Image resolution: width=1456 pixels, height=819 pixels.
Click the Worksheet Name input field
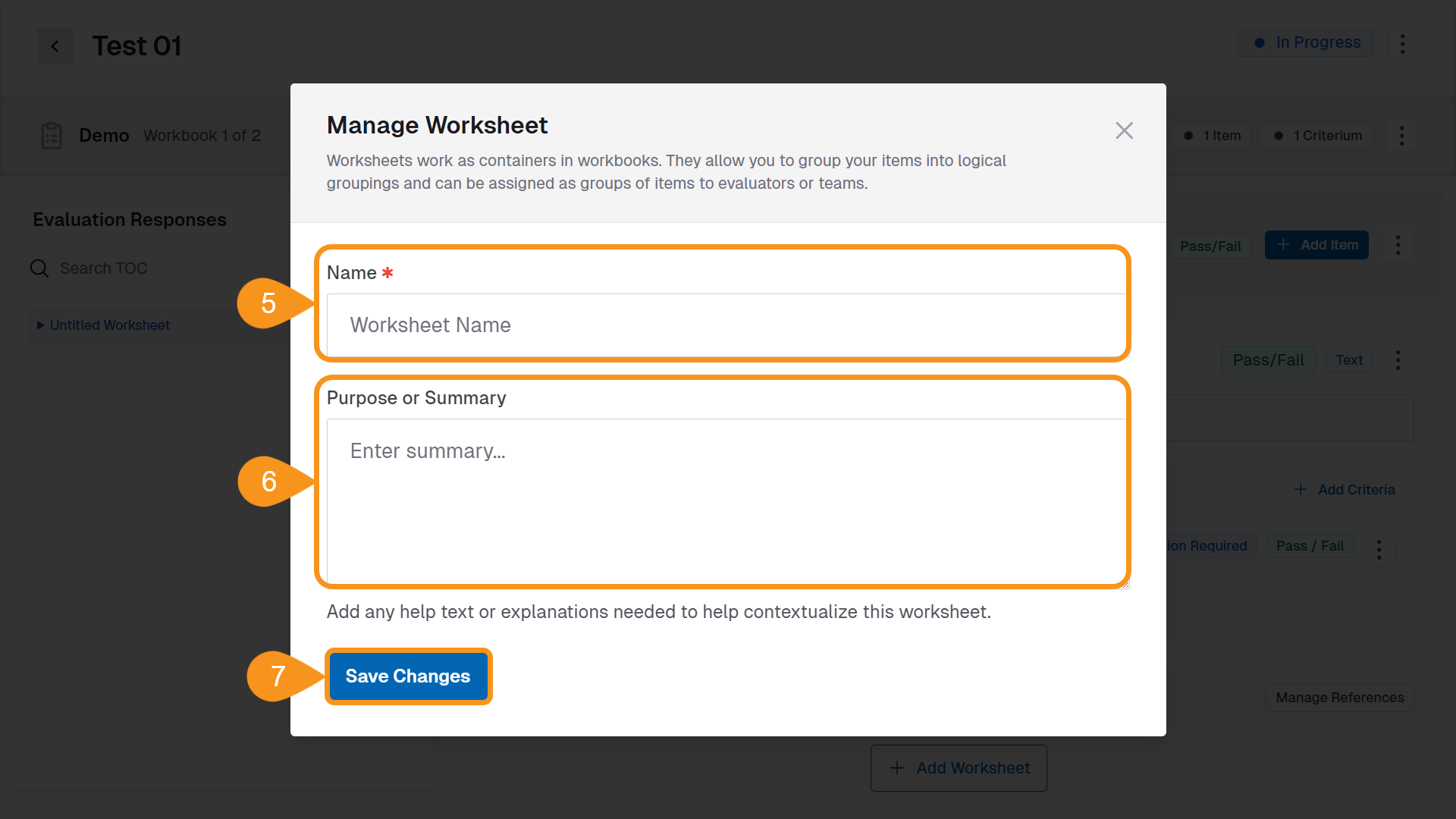(x=722, y=325)
